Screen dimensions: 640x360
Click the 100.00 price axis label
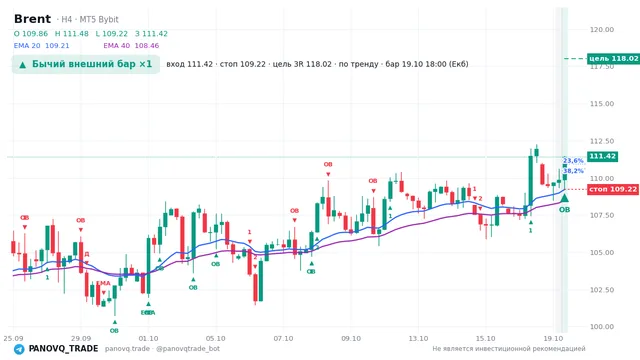point(602,327)
